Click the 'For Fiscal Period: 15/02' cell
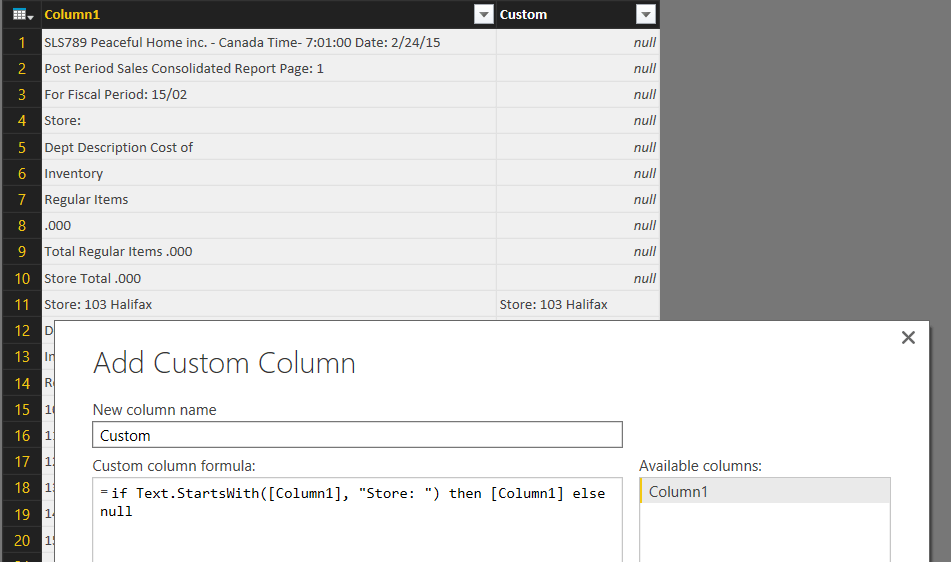 268,94
